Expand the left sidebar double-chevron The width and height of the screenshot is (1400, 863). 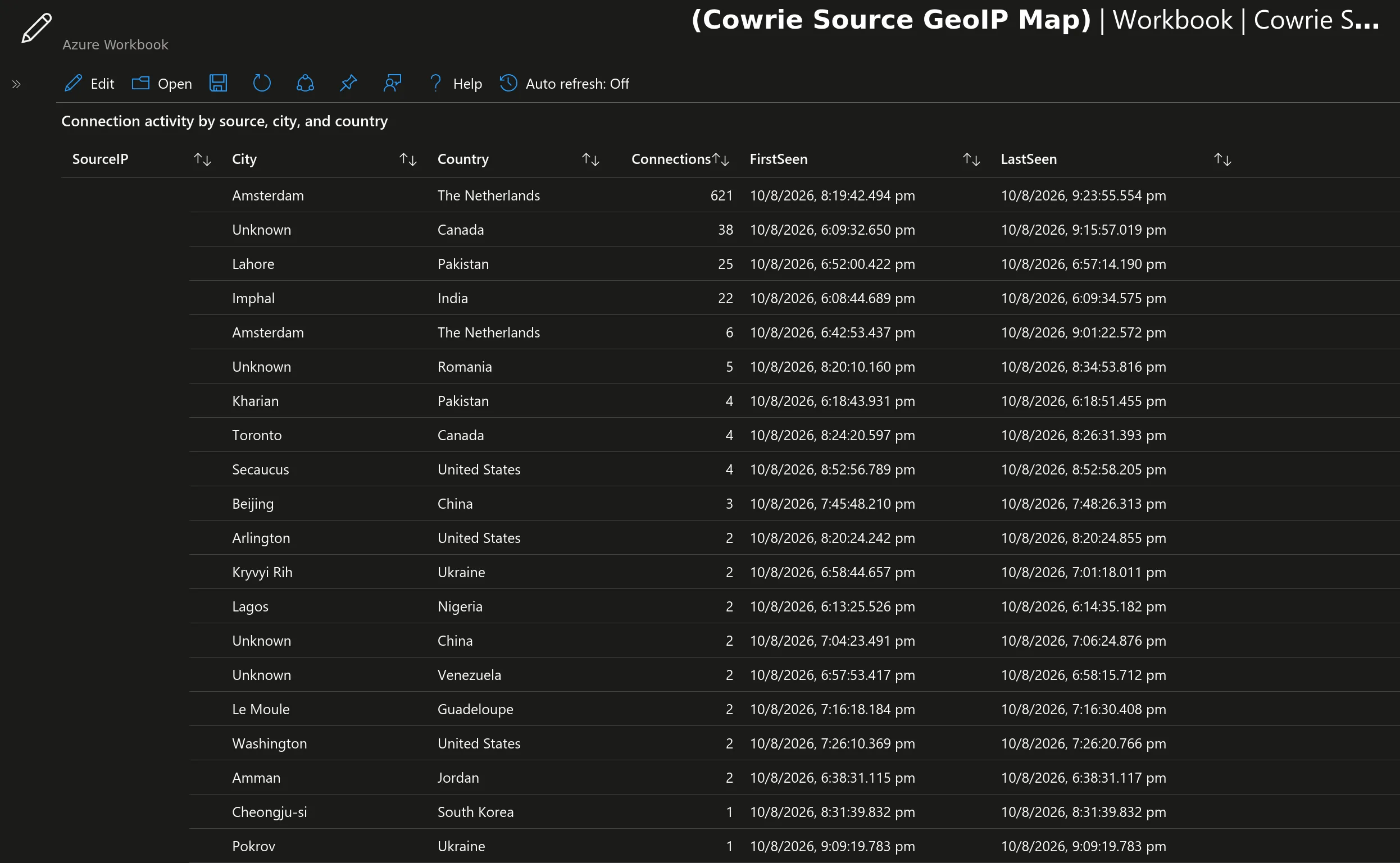pyautogui.click(x=16, y=84)
